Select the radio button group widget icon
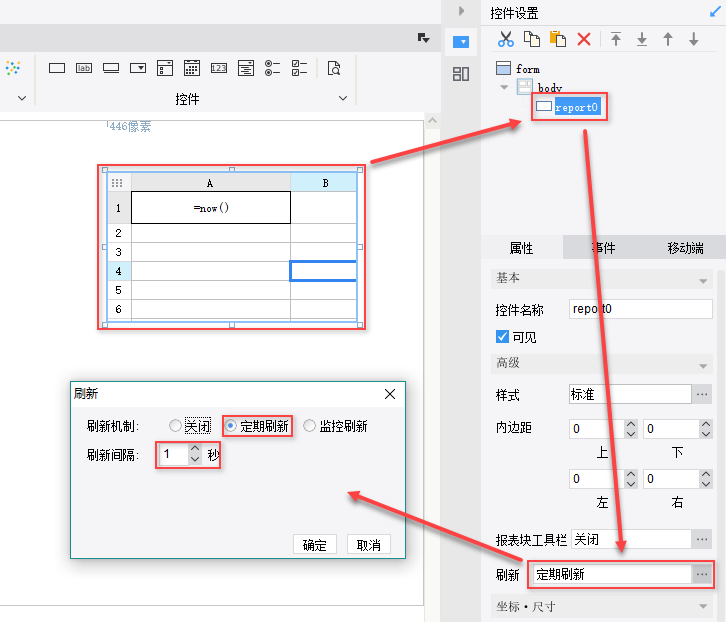The height and width of the screenshot is (622, 726). click(x=272, y=68)
